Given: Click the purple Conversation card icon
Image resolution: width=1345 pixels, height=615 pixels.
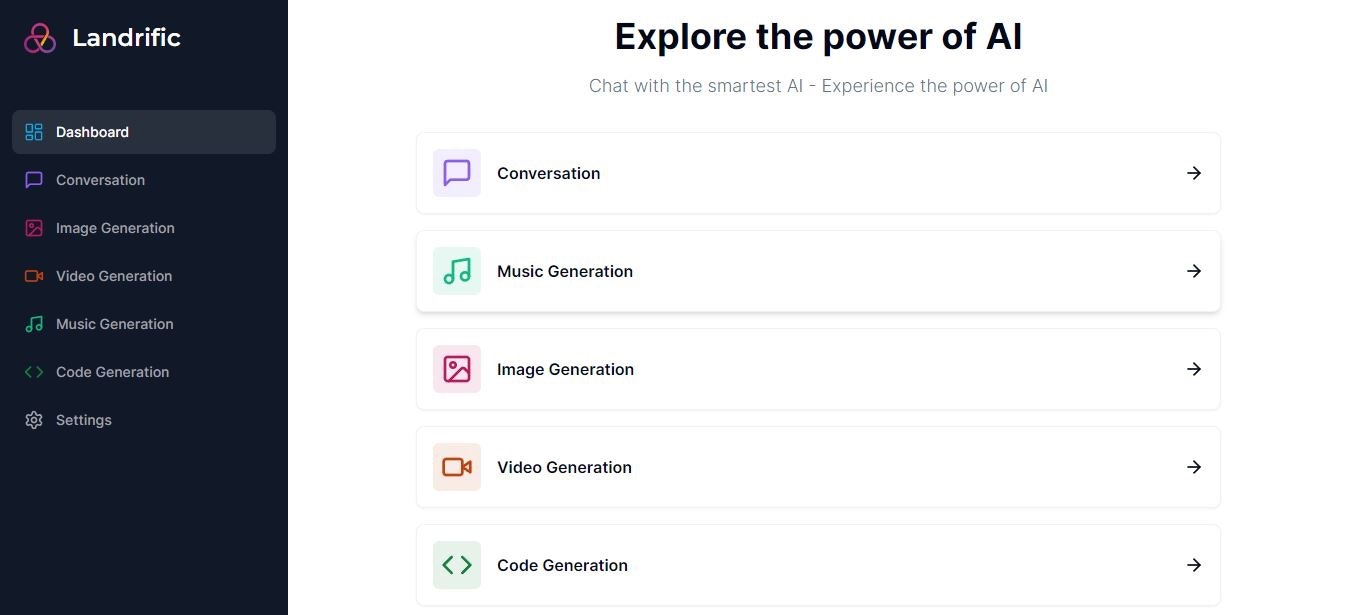Looking at the screenshot, I should 457,173.
